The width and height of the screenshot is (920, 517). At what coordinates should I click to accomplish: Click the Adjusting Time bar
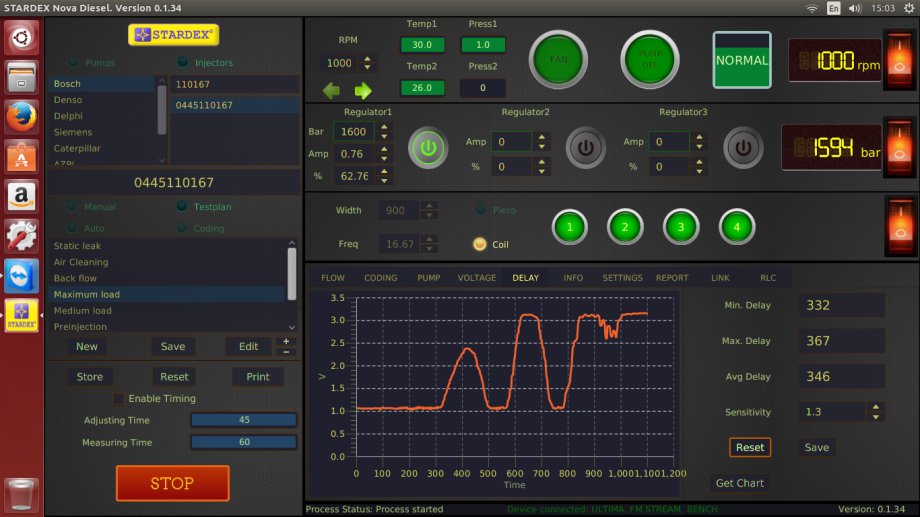pos(243,420)
